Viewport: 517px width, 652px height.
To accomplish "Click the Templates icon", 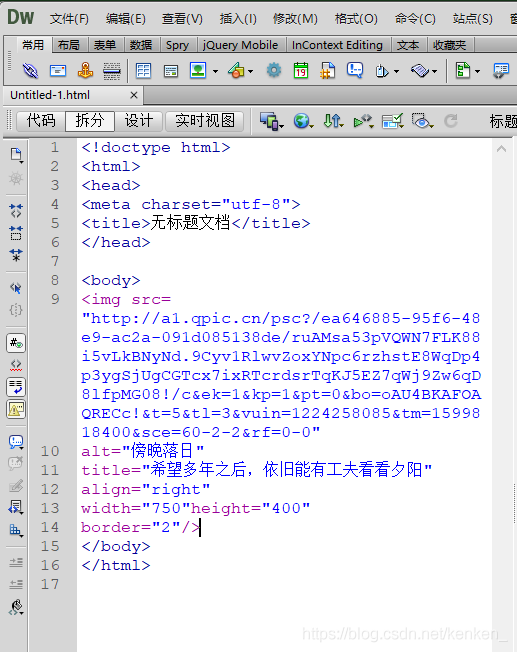I will coord(463,70).
